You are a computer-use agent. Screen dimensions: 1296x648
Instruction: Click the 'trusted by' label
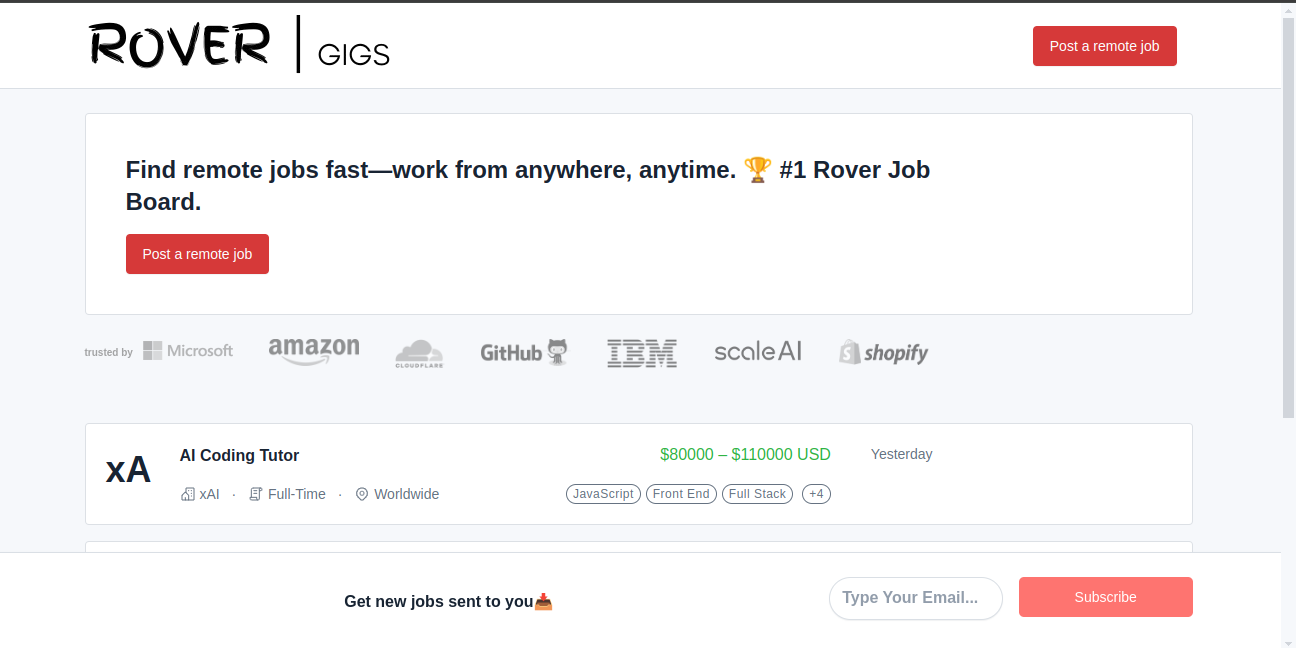pos(108,352)
